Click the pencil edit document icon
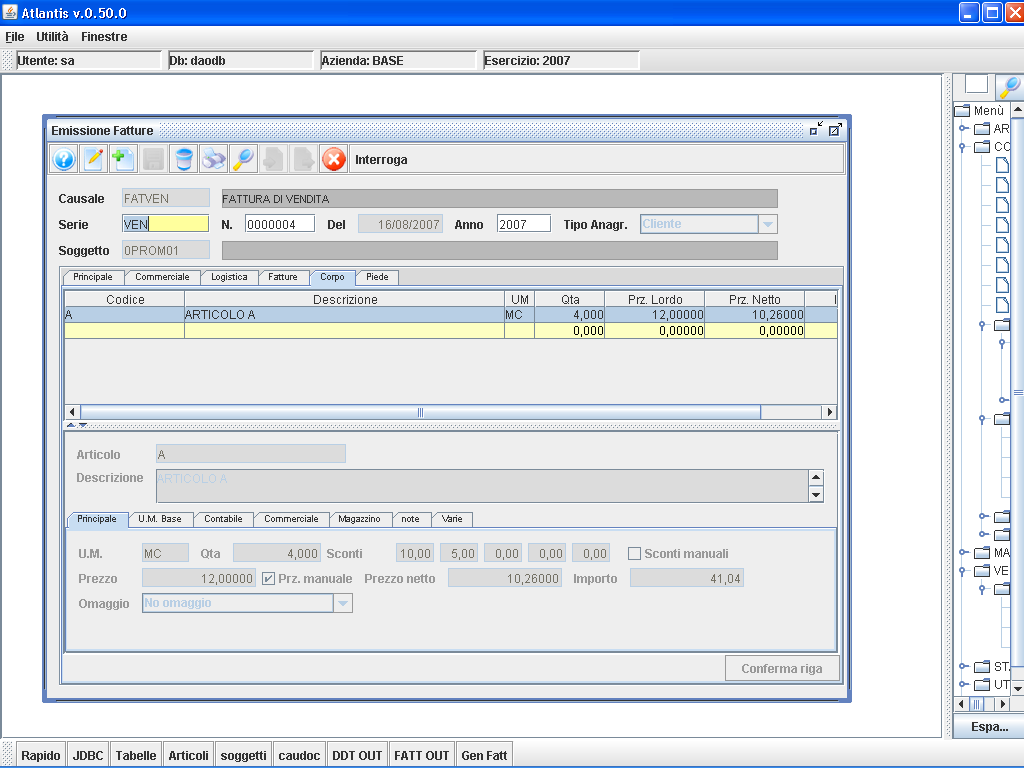Image resolution: width=1024 pixels, height=768 pixels. coord(93,159)
